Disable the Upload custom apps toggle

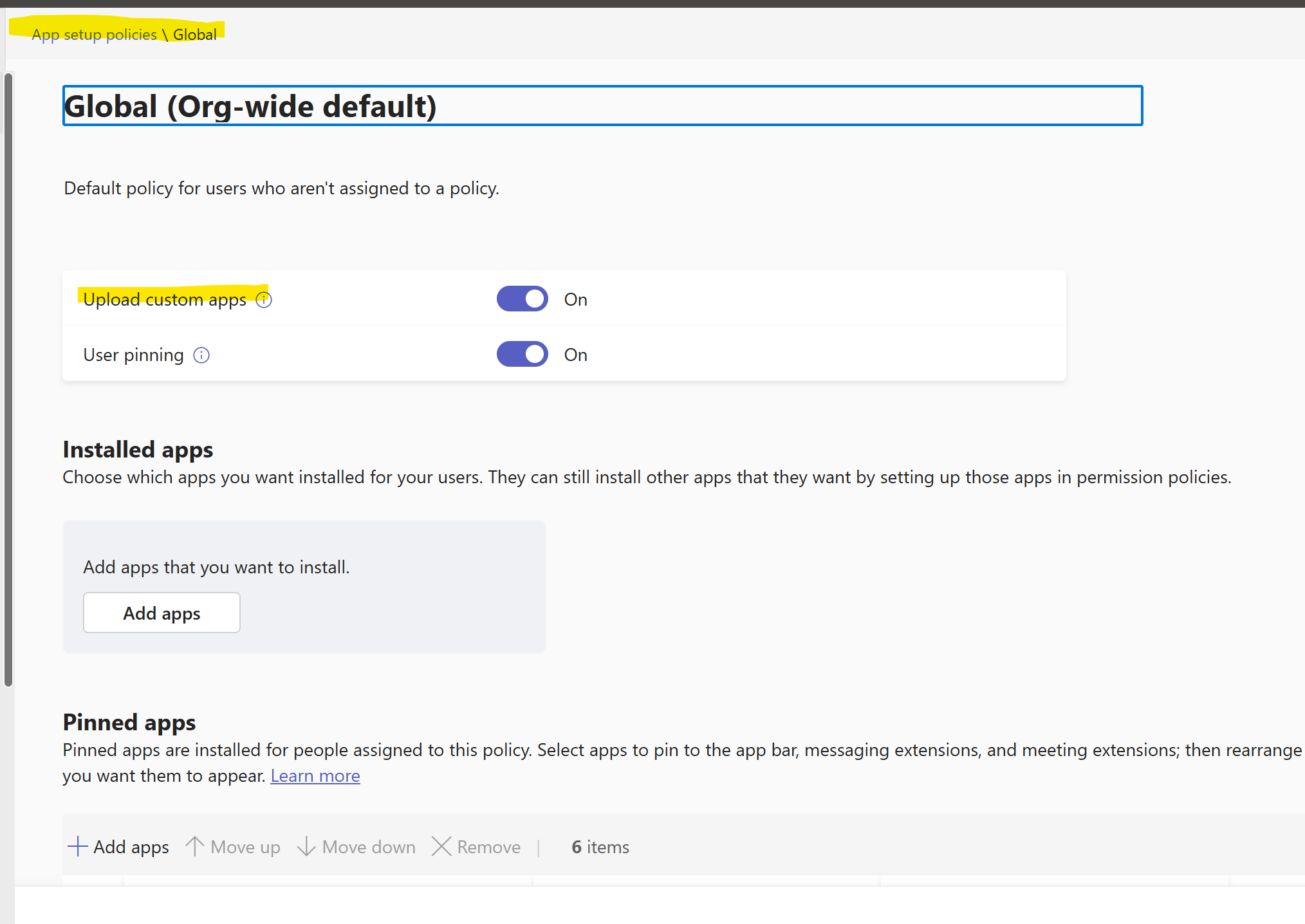click(x=522, y=299)
